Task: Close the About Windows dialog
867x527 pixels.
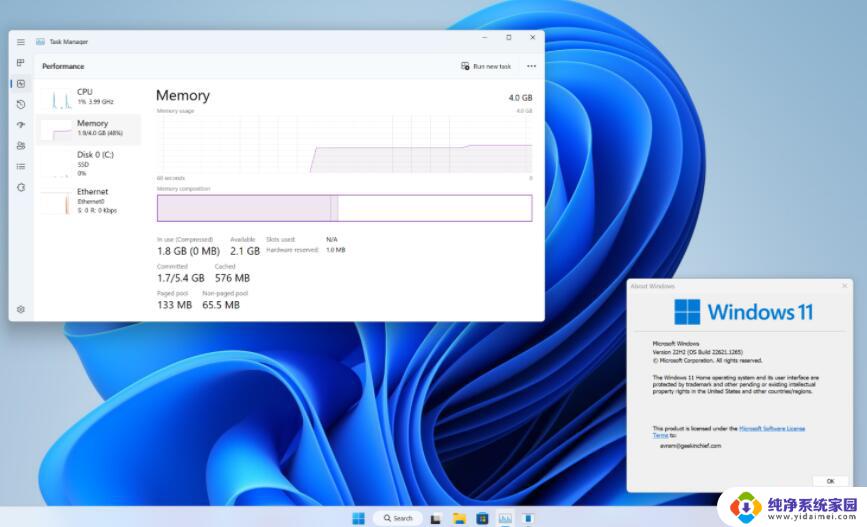Action: pyautogui.click(x=844, y=286)
